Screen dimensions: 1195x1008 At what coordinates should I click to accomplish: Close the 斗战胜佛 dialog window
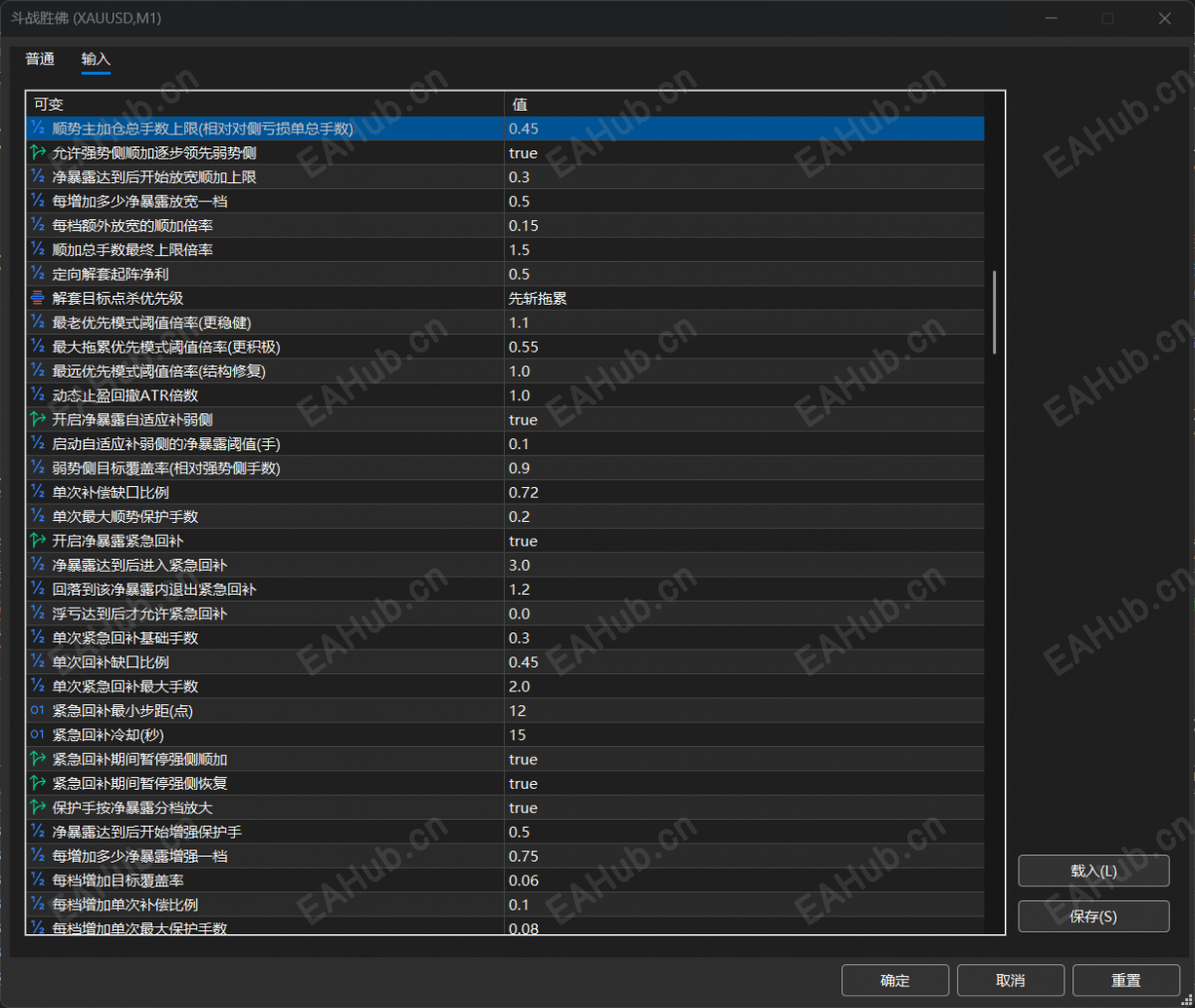pos(1165,18)
